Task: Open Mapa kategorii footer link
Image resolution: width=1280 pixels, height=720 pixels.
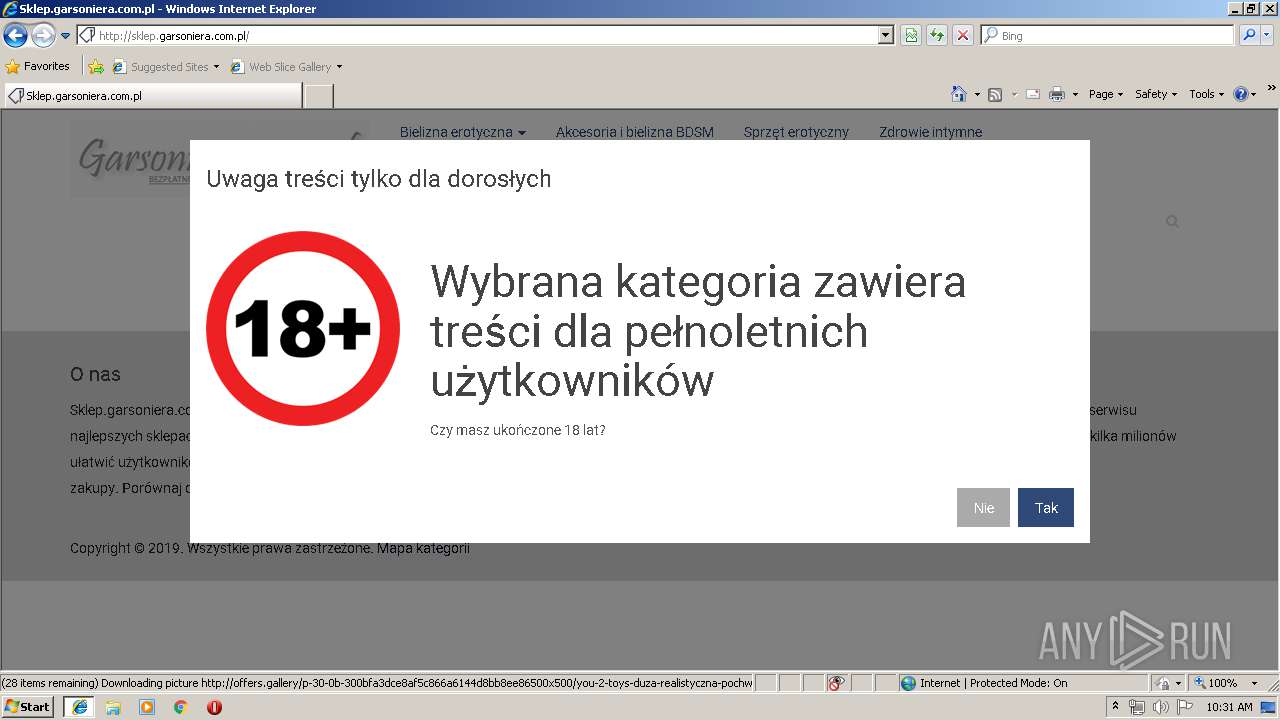Action: point(423,548)
